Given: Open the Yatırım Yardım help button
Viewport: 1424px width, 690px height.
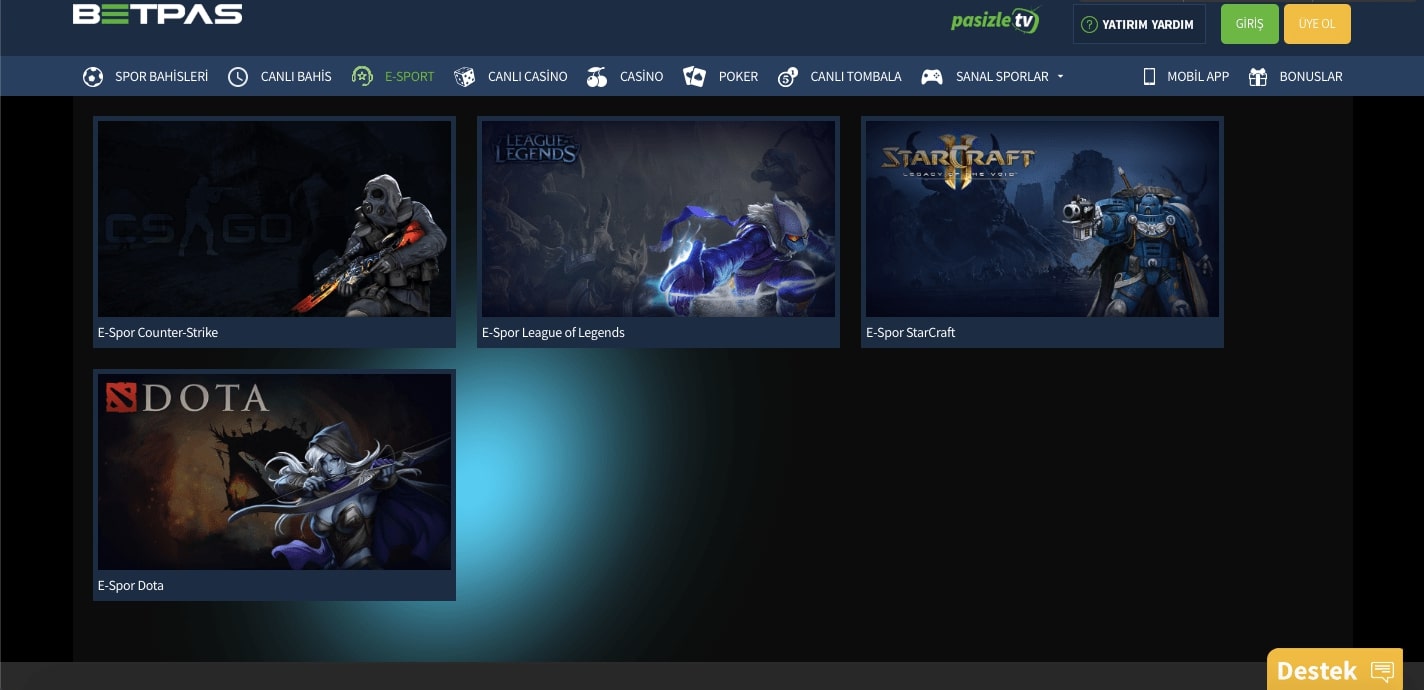Looking at the screenshot, I should 1139,24.
